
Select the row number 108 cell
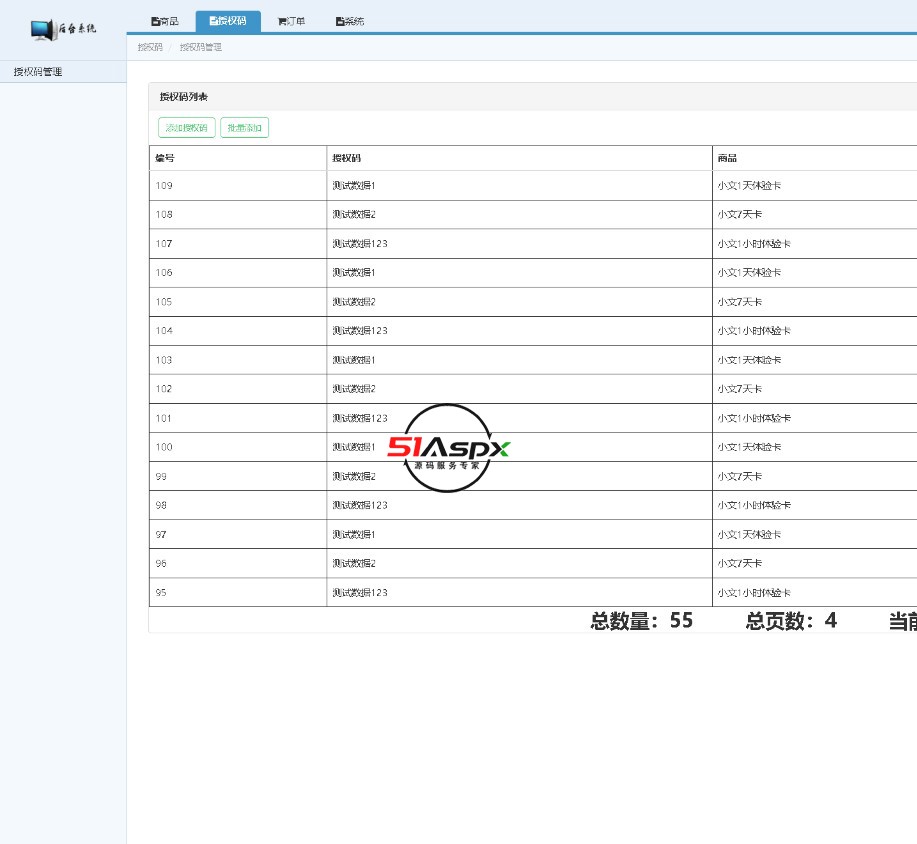click(x=238, y=215)
